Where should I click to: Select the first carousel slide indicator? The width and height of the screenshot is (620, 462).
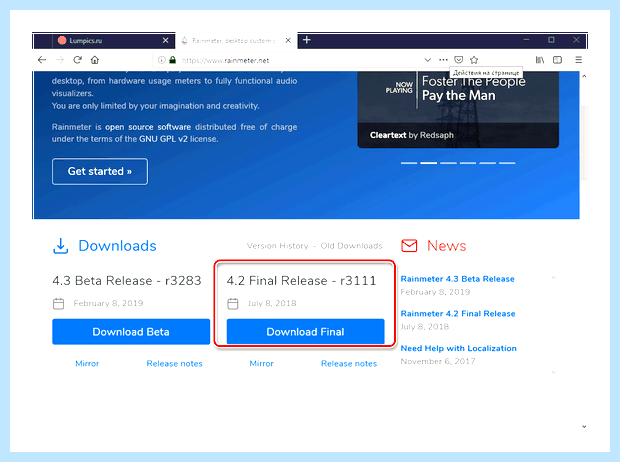409,163
